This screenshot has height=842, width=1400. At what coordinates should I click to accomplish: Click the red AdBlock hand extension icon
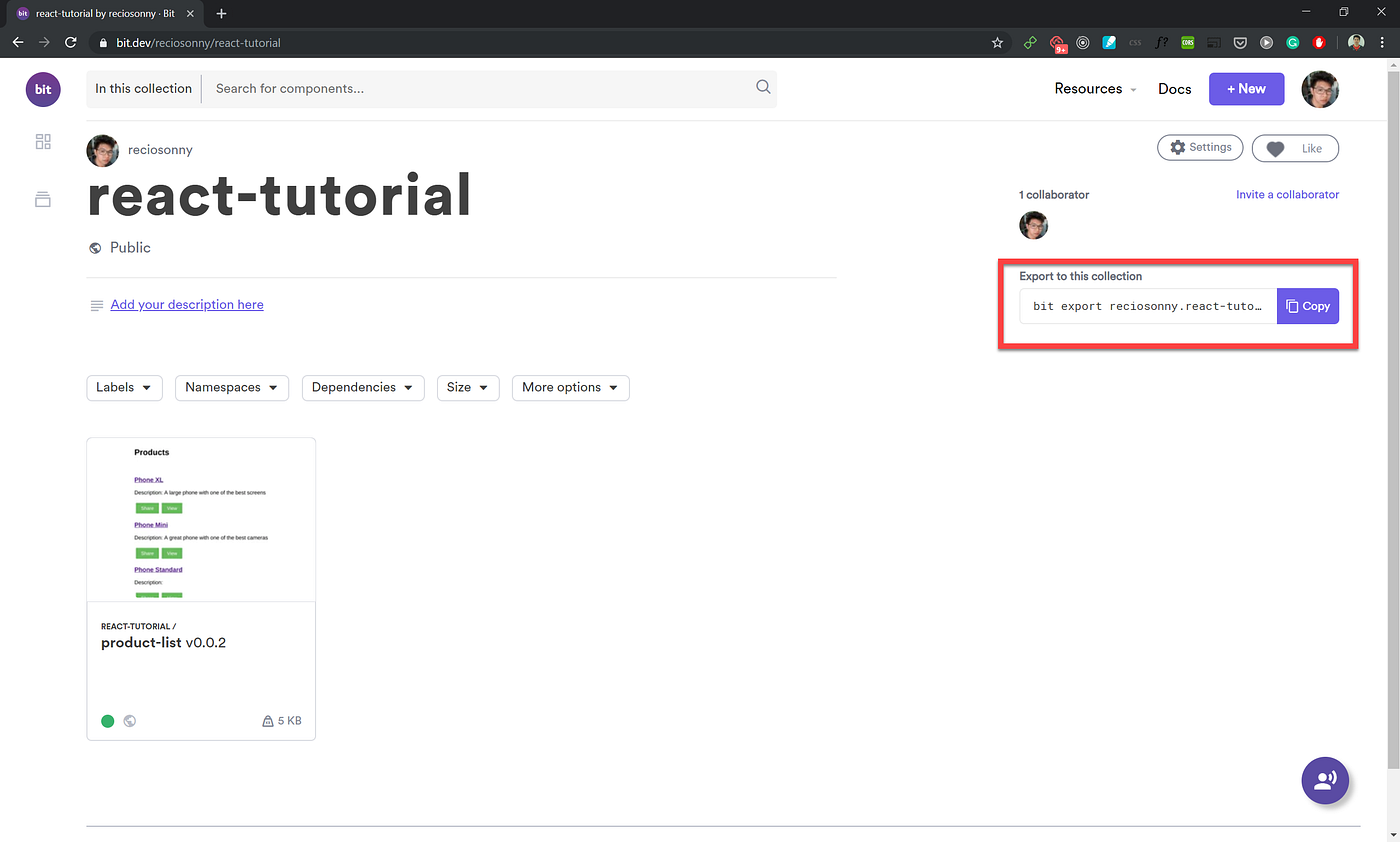(x=1319, y=43)
